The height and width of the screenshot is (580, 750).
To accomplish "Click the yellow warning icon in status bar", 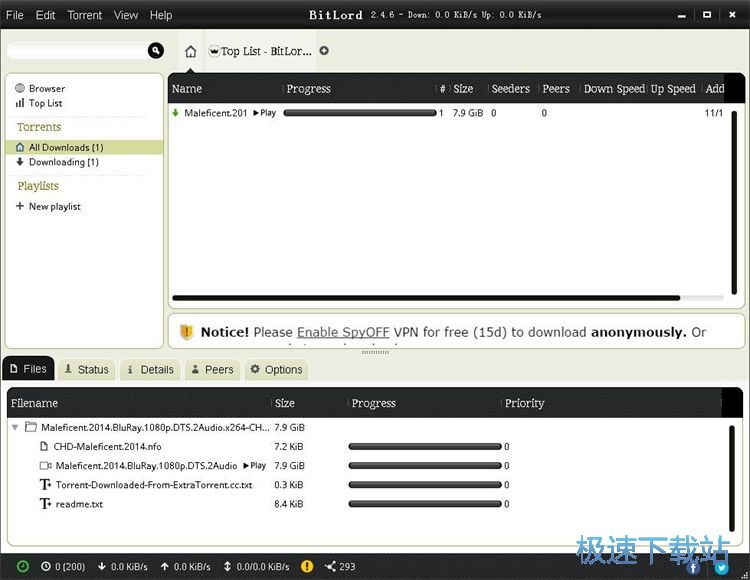I will (307, 566).
